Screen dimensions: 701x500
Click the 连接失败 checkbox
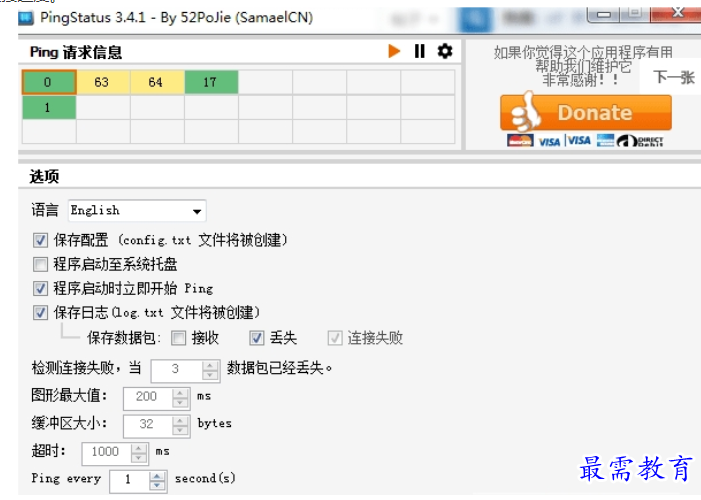(x=335, y=338)
